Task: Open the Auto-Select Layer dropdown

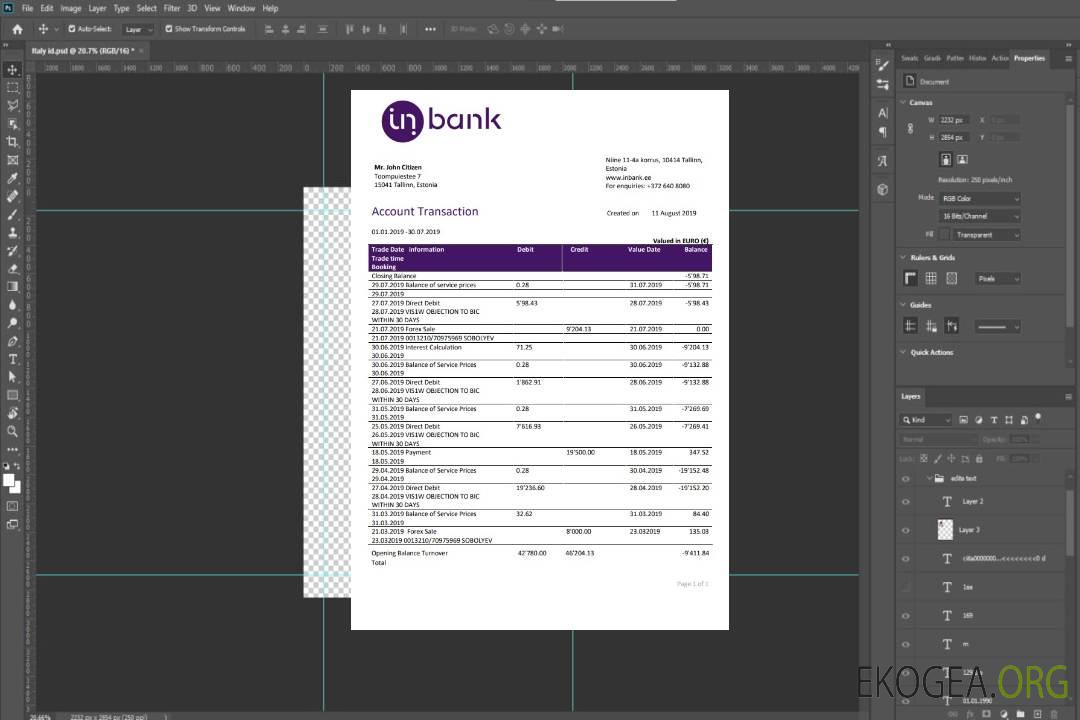Action: point(139,29)
